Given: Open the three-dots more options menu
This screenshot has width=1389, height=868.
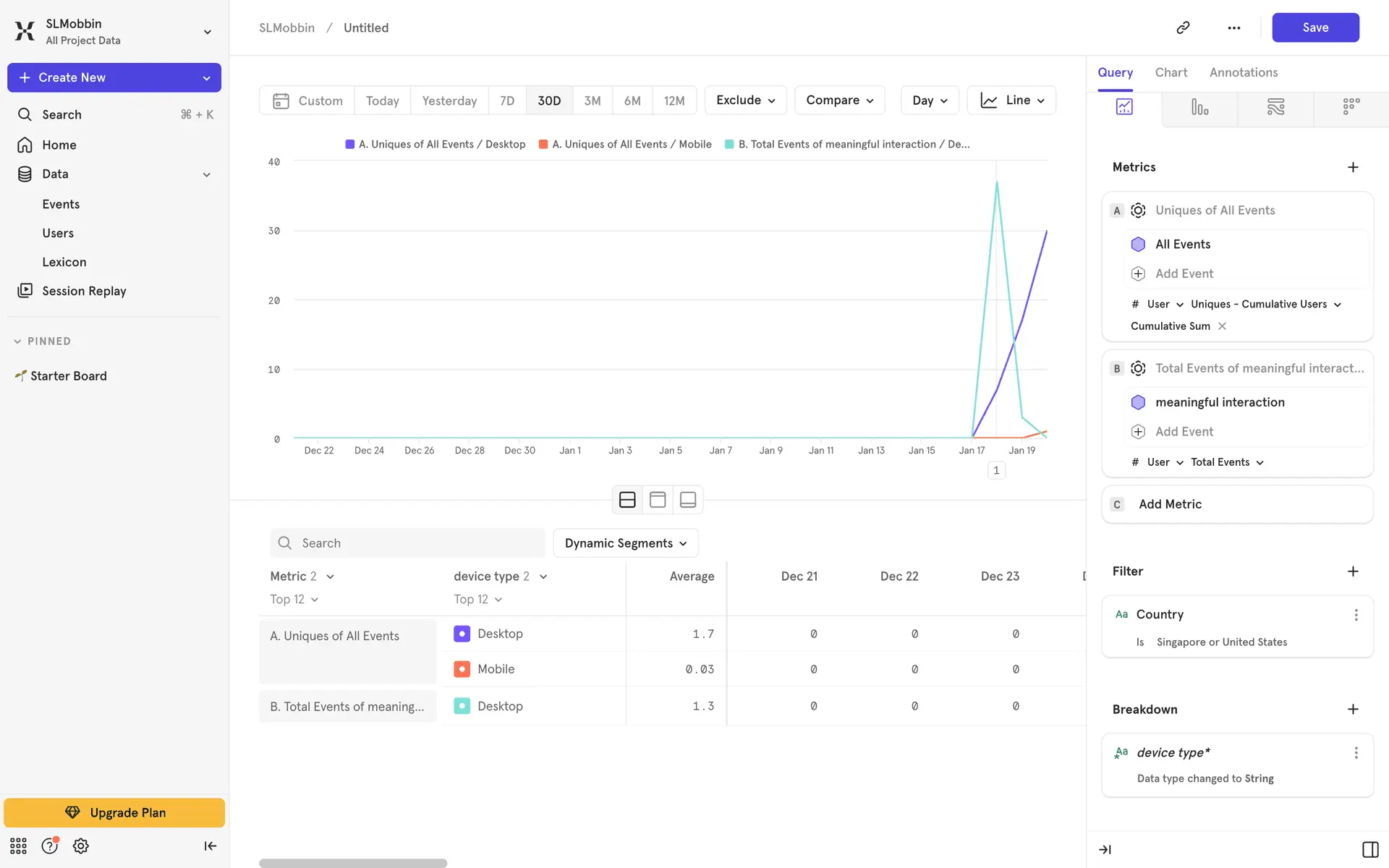Looking at the screenshot, I should click(1234, 27).
